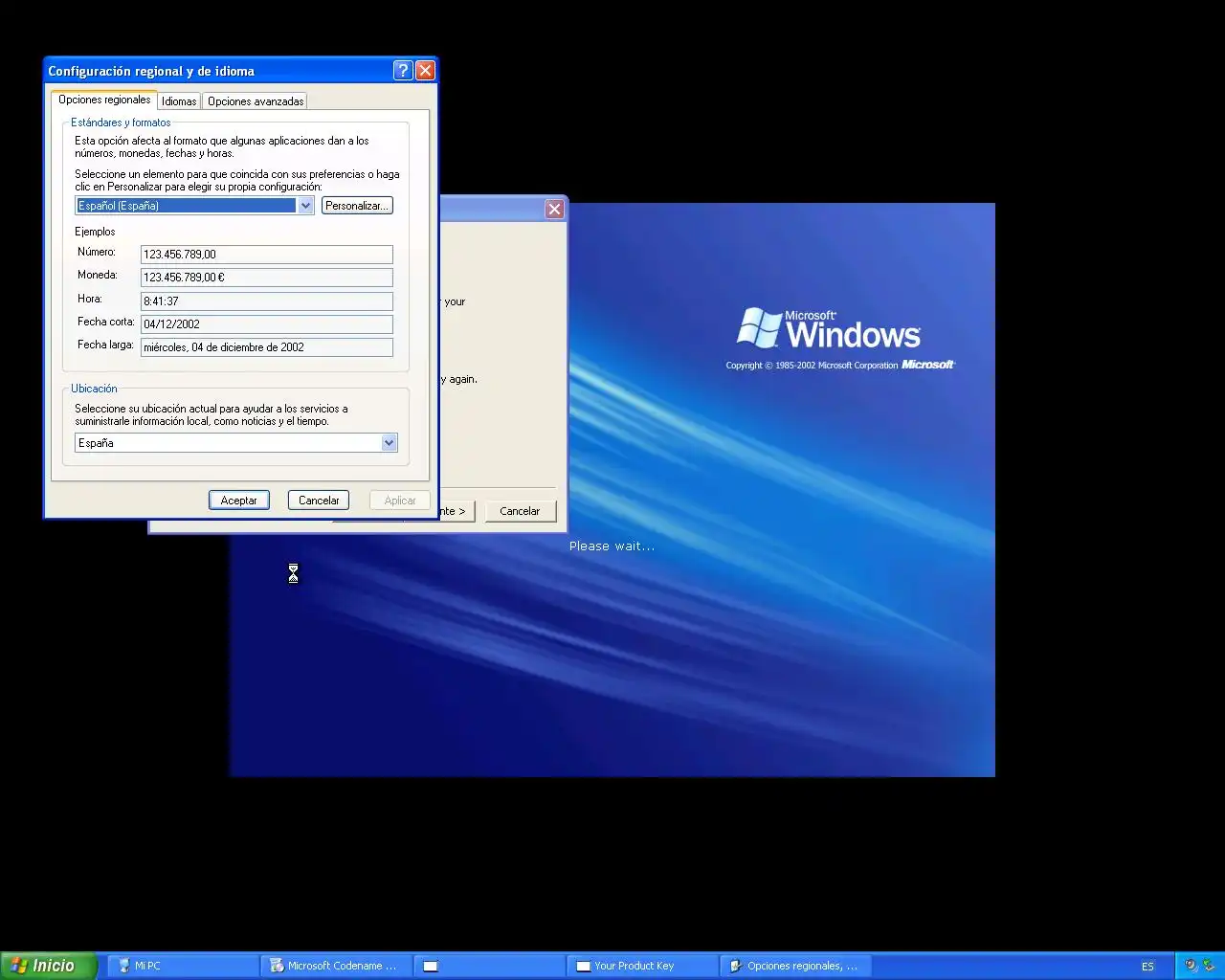This screenshot has width=1225, height=980.
Task: Click the ES language indicator in tray
Action: tap(1147, 967)
